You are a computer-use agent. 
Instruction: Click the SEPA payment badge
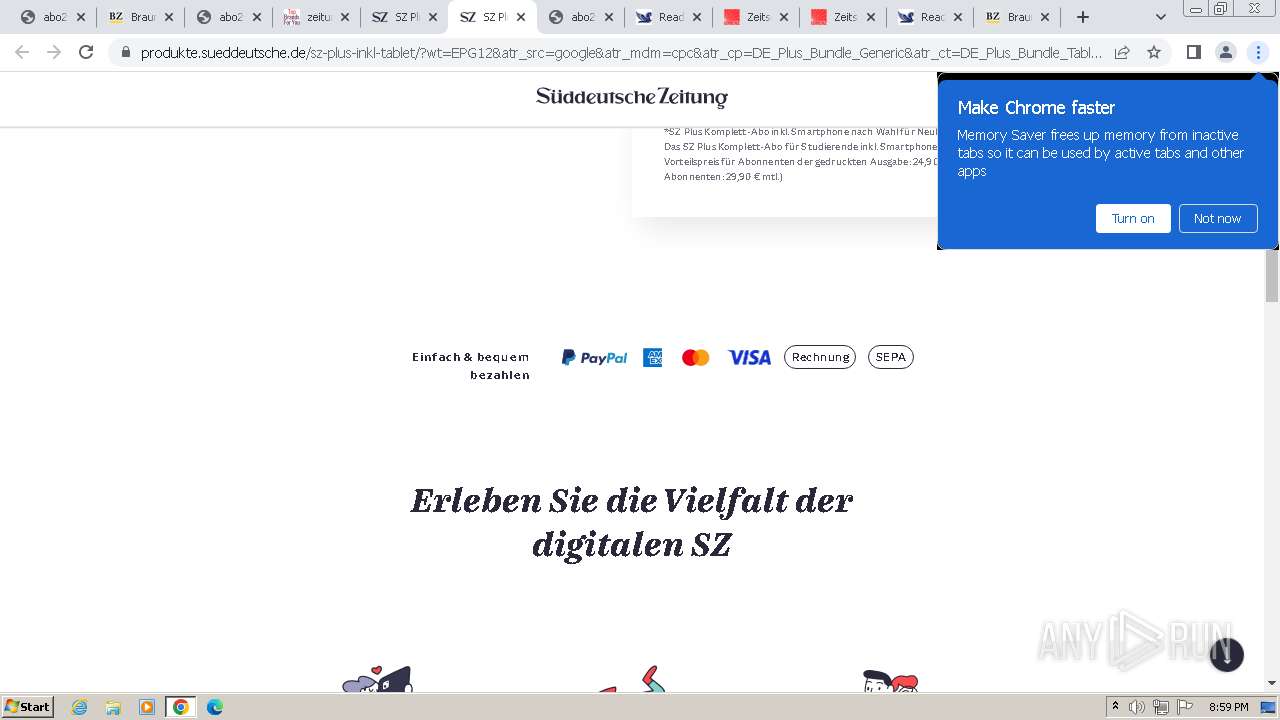point(890,357)
